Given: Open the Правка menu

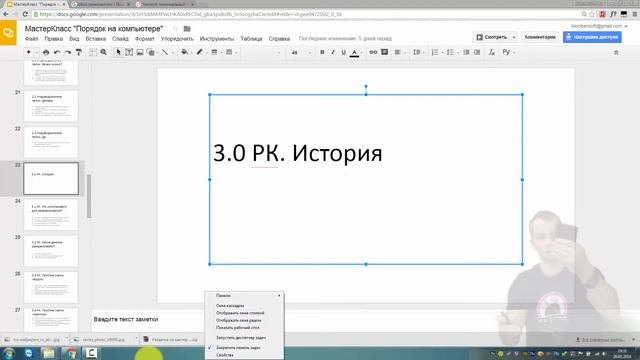Looking at the screenshot, I should point(53,39).
